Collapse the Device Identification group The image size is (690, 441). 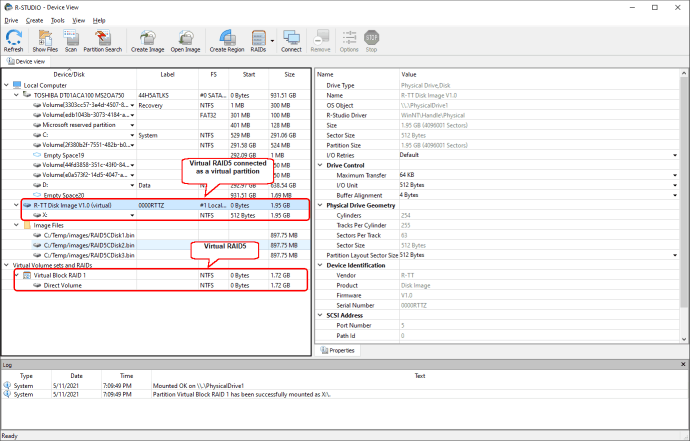coord(320,265)
